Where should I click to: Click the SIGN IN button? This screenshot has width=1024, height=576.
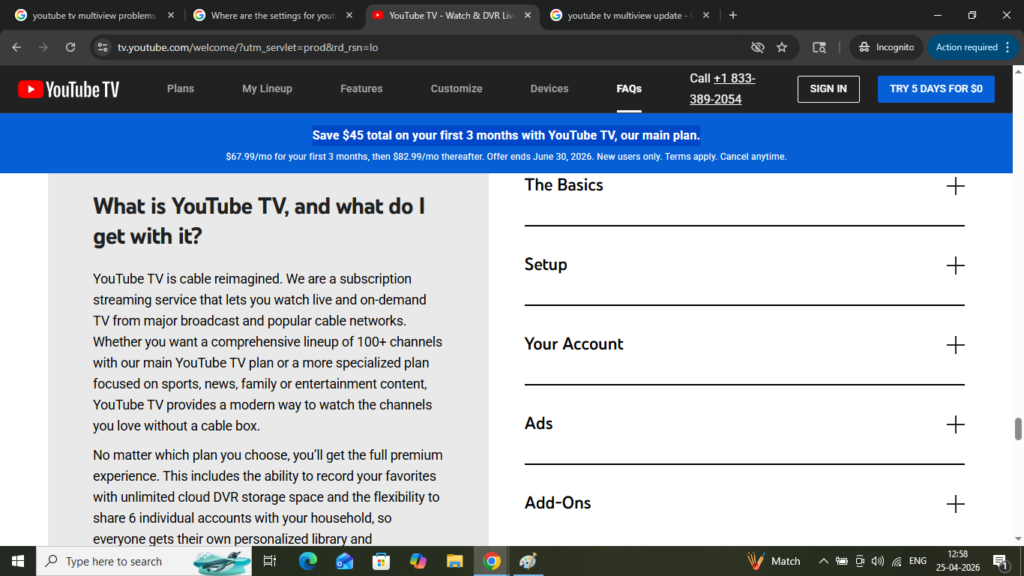(x=828, y=89)
